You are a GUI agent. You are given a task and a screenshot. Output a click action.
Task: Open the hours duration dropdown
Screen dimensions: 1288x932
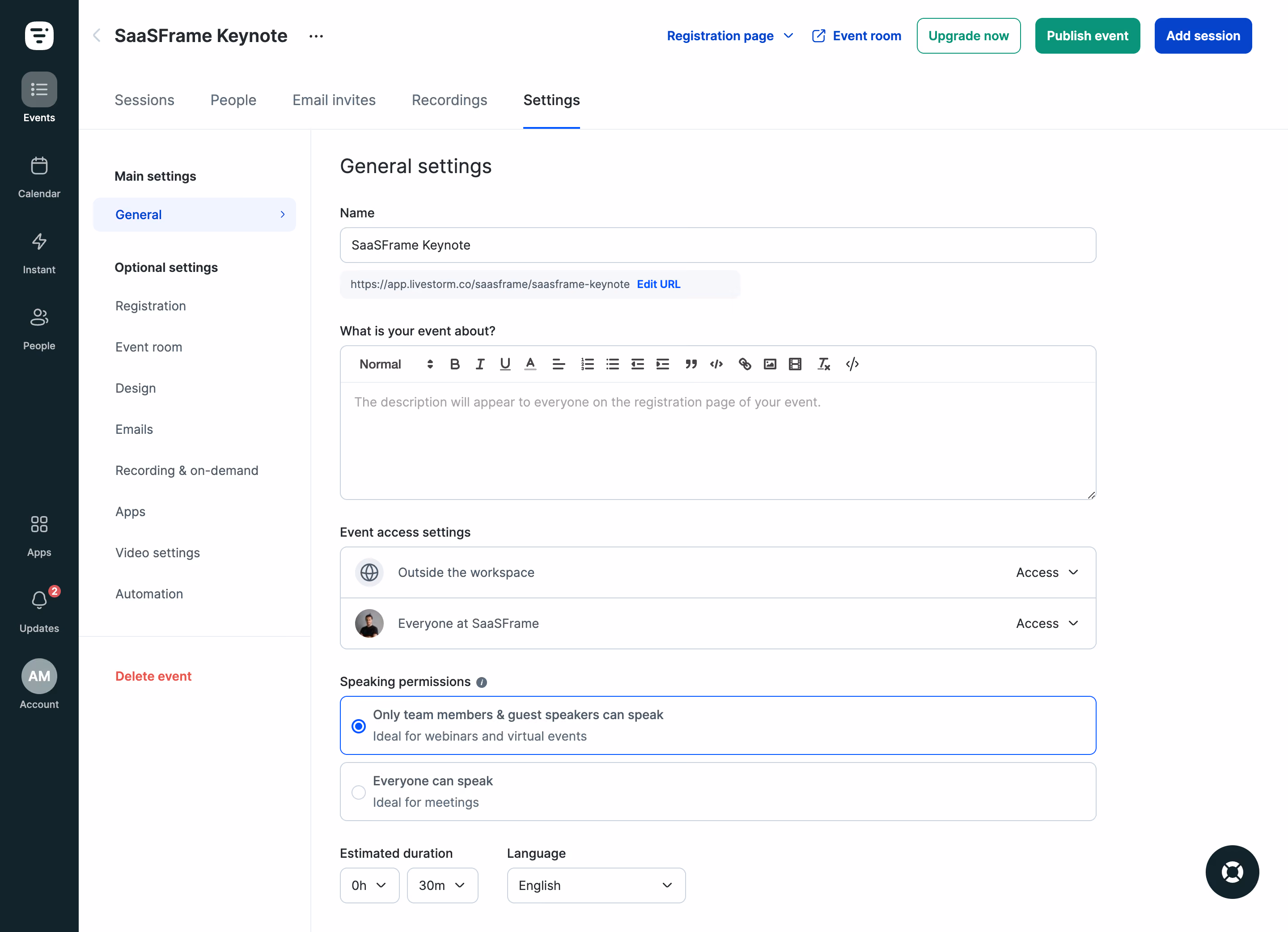tap(369, 885)
